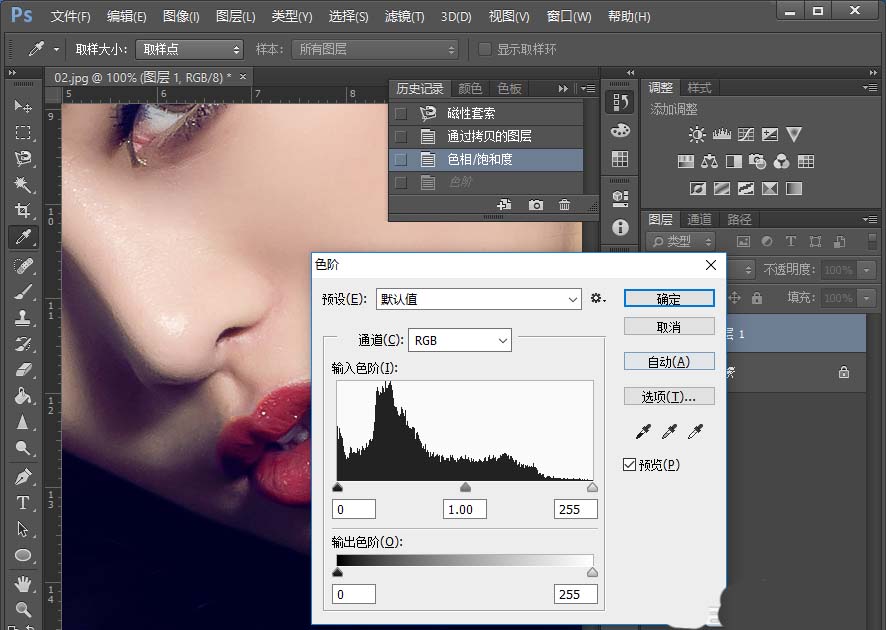Screen dimensions: 886x630
Task: Click the Auto button in Levels
Action: 668,362
